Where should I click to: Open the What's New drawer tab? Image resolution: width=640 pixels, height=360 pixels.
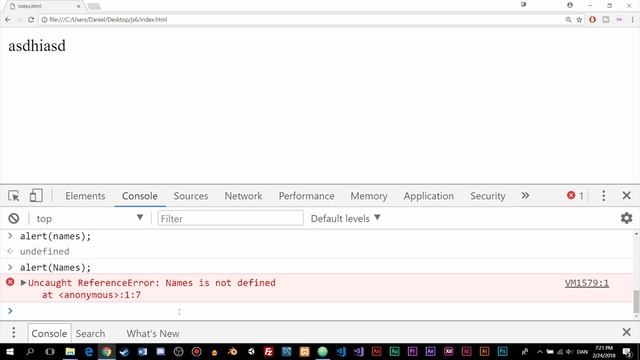click(153, 333)
